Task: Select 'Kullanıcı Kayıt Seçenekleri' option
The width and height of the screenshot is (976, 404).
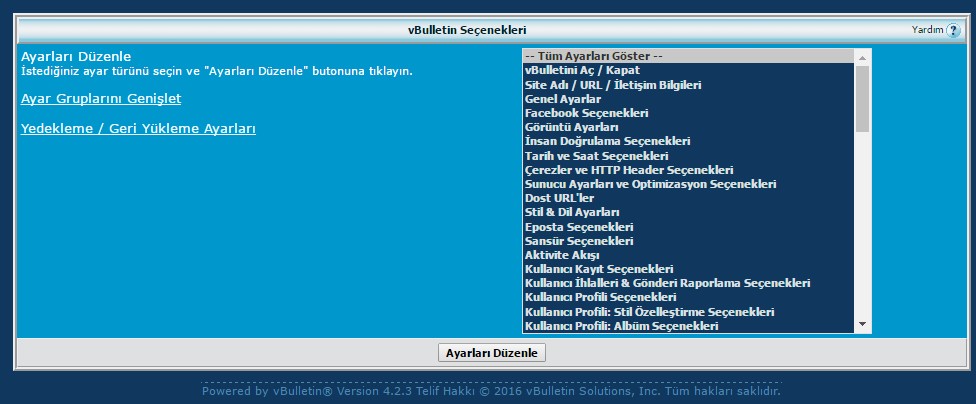Action: click(689, 270)
